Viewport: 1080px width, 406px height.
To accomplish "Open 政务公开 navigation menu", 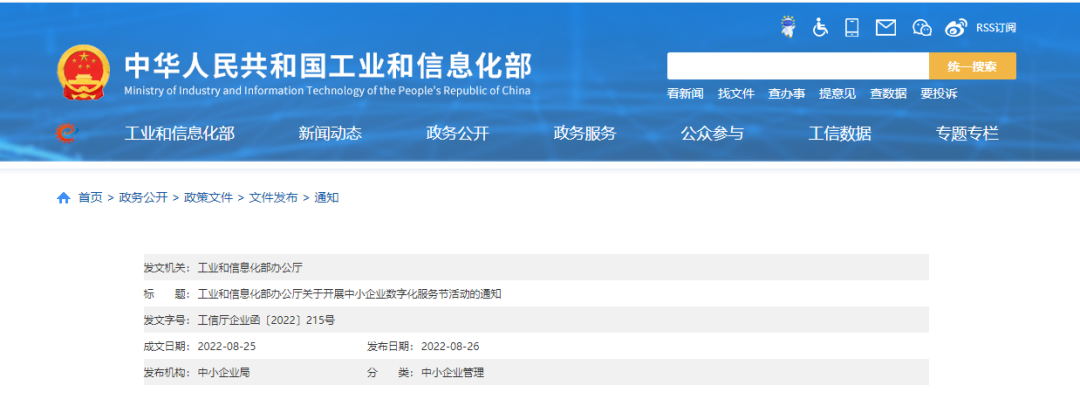I will (458, 133).
